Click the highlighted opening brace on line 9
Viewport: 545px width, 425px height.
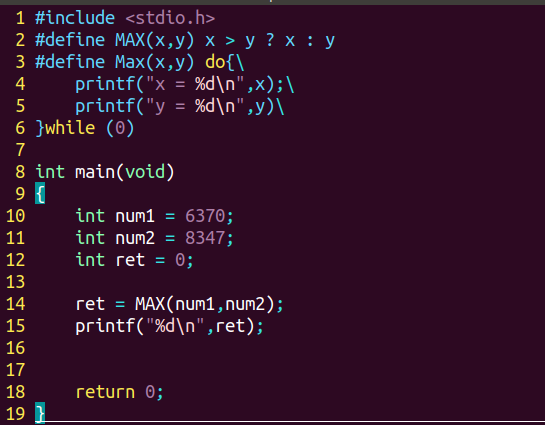[40, 193]
